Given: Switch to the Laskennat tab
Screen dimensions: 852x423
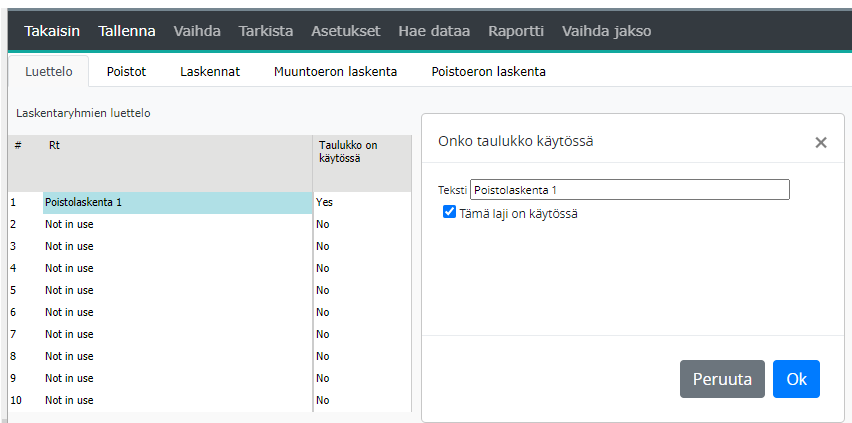Looking at the screenshot, I should (x=210, y=72).
